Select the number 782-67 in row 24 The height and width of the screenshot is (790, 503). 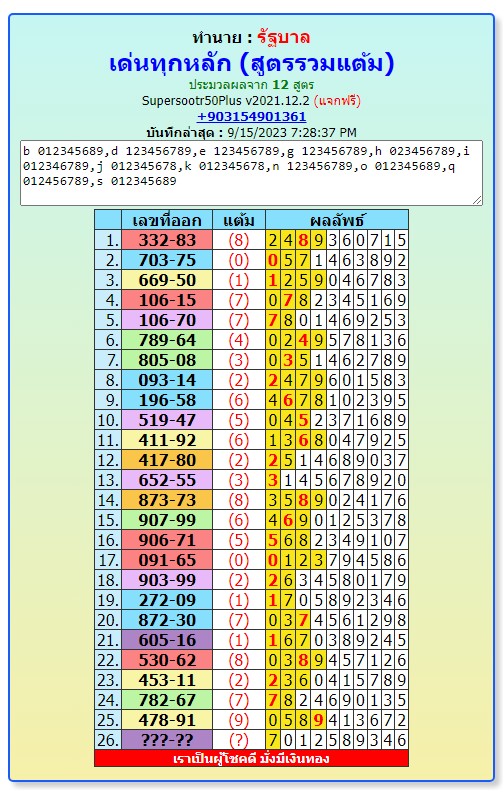(167, 700)
